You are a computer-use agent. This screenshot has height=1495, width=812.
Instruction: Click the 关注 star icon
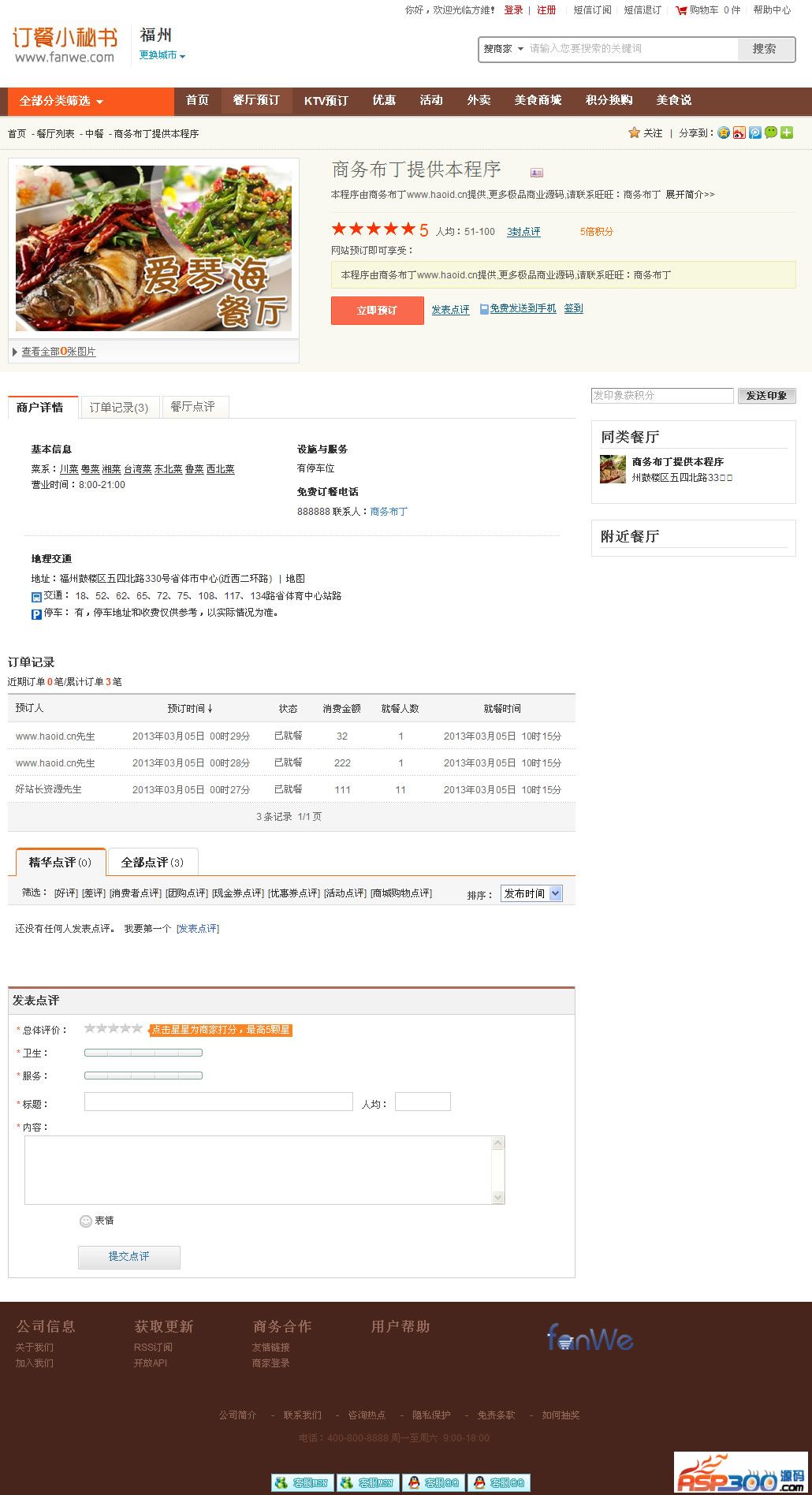click(x=634, y=132)
